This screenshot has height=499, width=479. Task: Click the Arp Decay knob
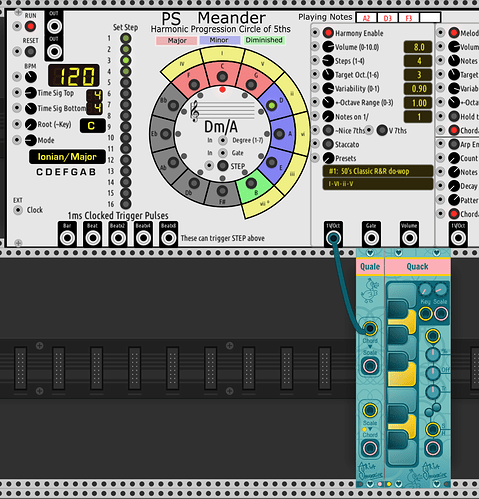454,186
